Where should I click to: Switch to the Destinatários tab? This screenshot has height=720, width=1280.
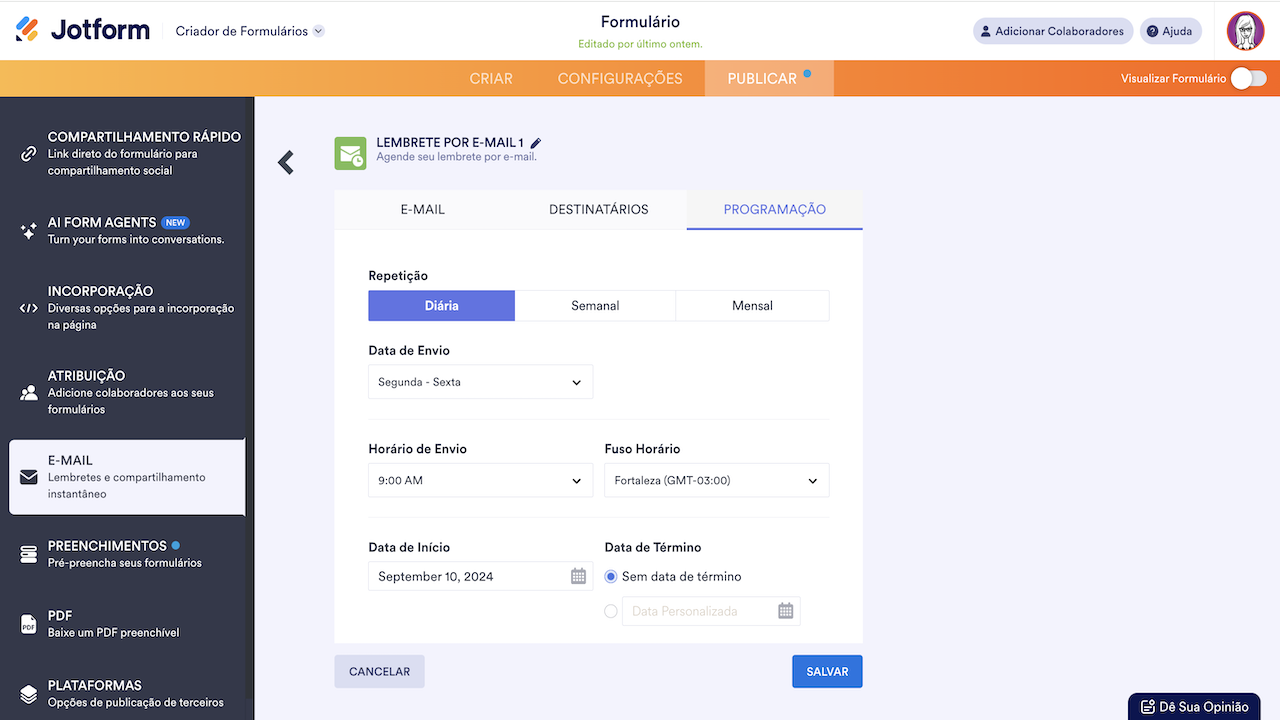[598, 210]
